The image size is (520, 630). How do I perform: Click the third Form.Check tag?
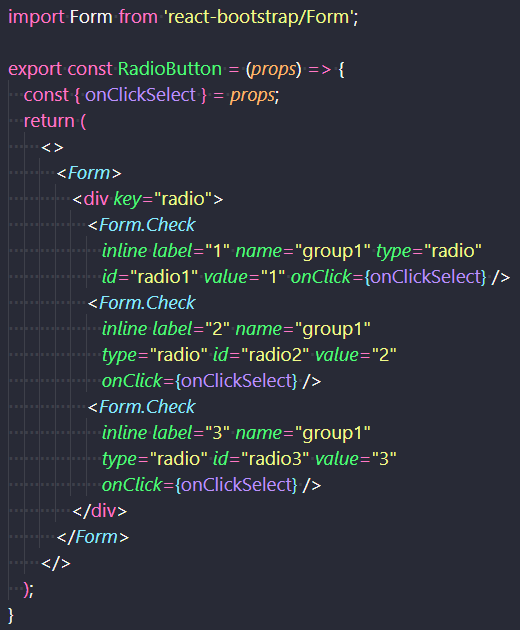tap(141, 407)
